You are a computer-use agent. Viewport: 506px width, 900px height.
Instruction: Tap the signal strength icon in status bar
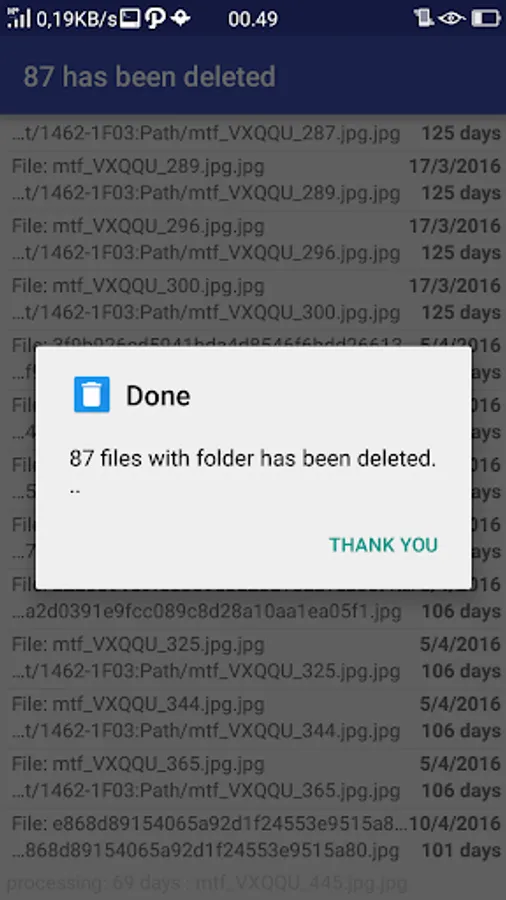[18, 18]
